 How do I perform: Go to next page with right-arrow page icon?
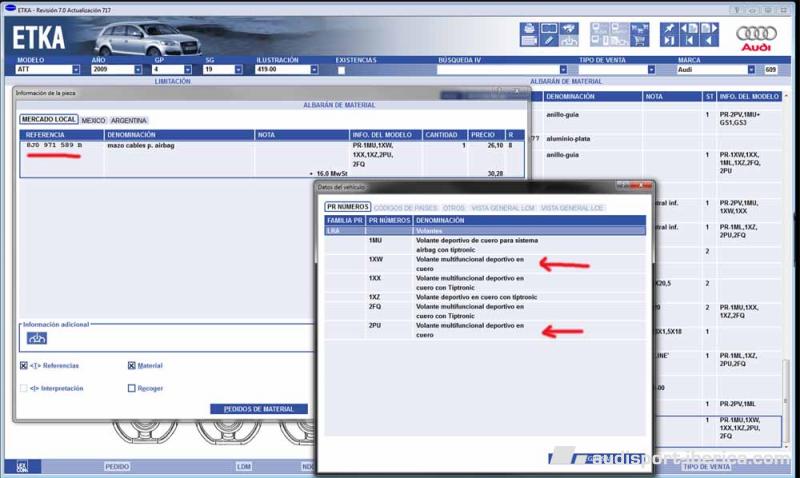[709, 29]
